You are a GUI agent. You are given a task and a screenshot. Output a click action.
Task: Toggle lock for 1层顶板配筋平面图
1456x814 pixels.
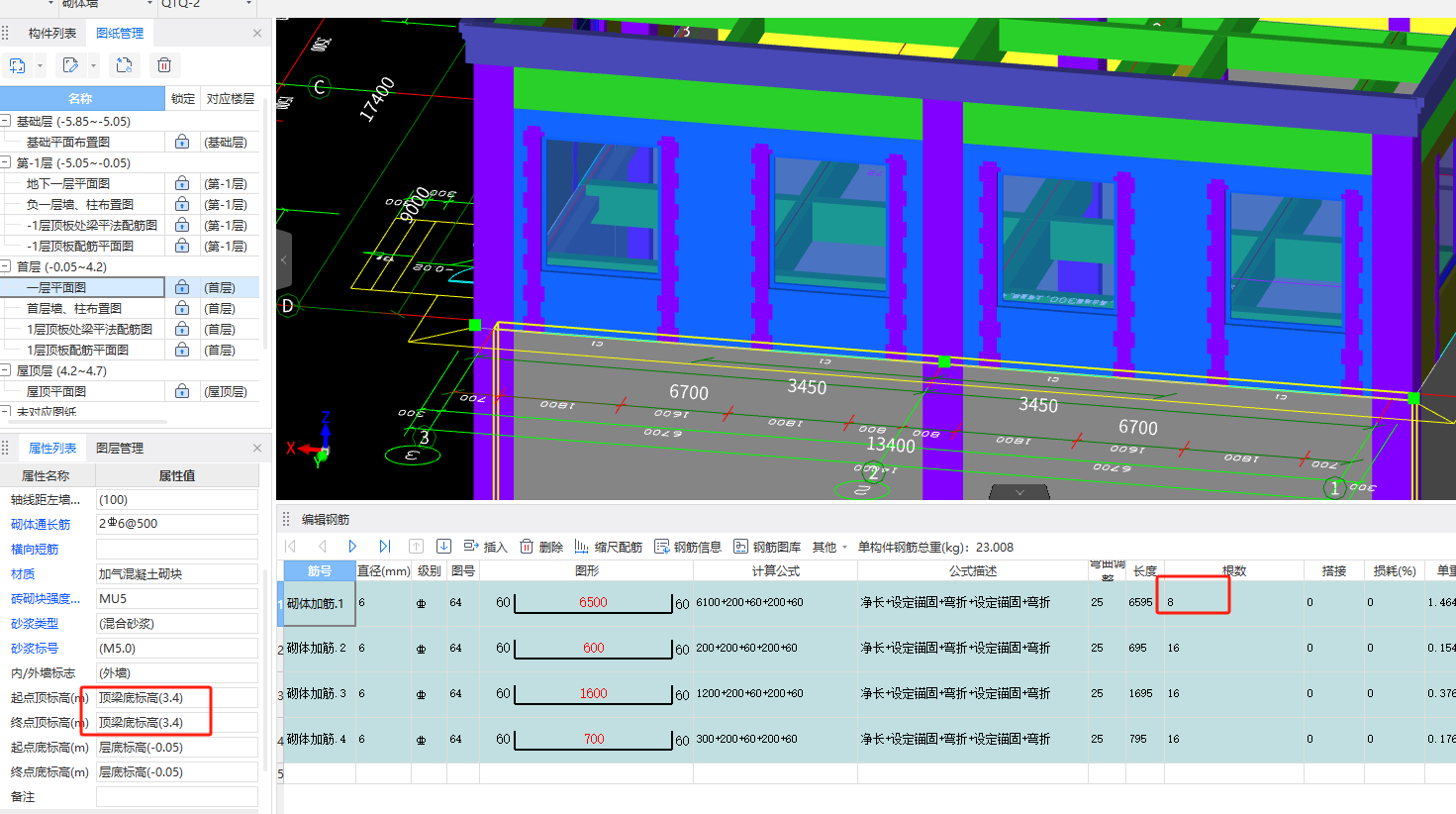click(x=182, y=350)
